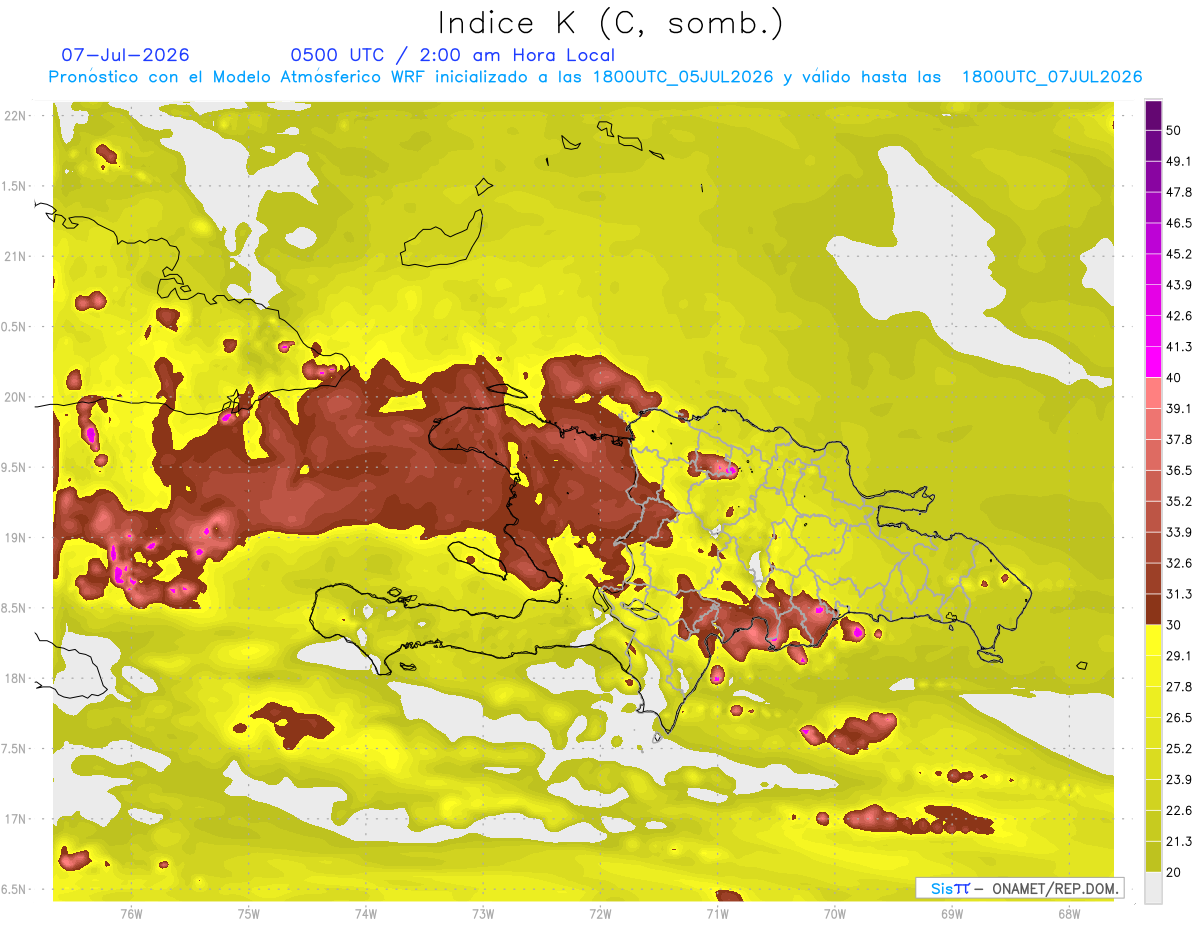1200x927 pixels.
Task: Click the latitude label "18N"
Action: [x=15, y=679]
